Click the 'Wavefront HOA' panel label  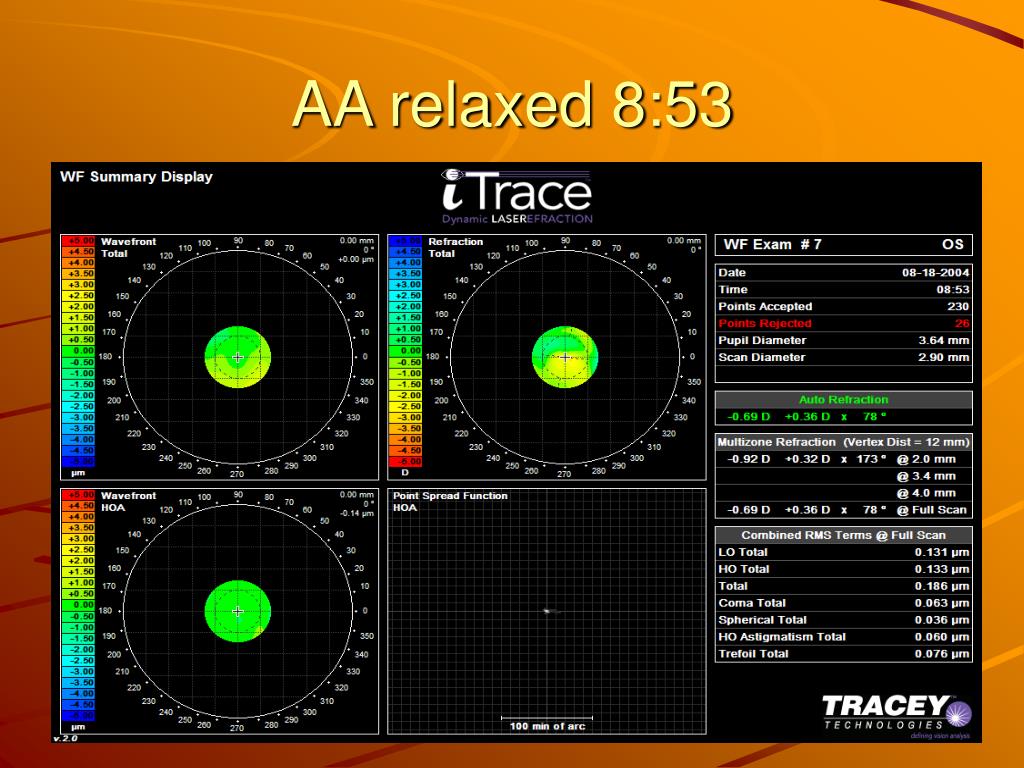[128, 502]
